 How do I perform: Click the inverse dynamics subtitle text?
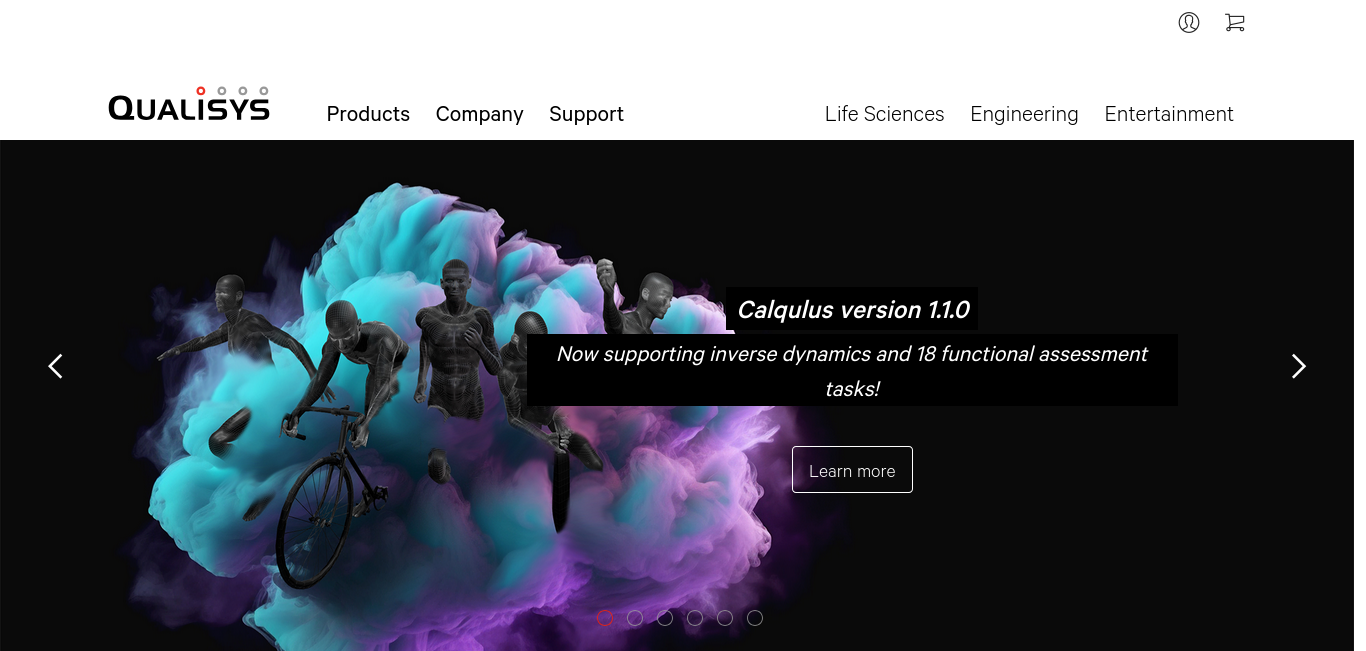coord(852,370)
